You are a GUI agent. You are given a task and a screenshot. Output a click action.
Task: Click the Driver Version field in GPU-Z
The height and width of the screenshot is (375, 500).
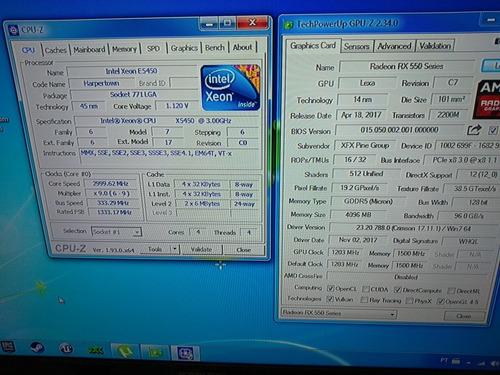point(413,228)
